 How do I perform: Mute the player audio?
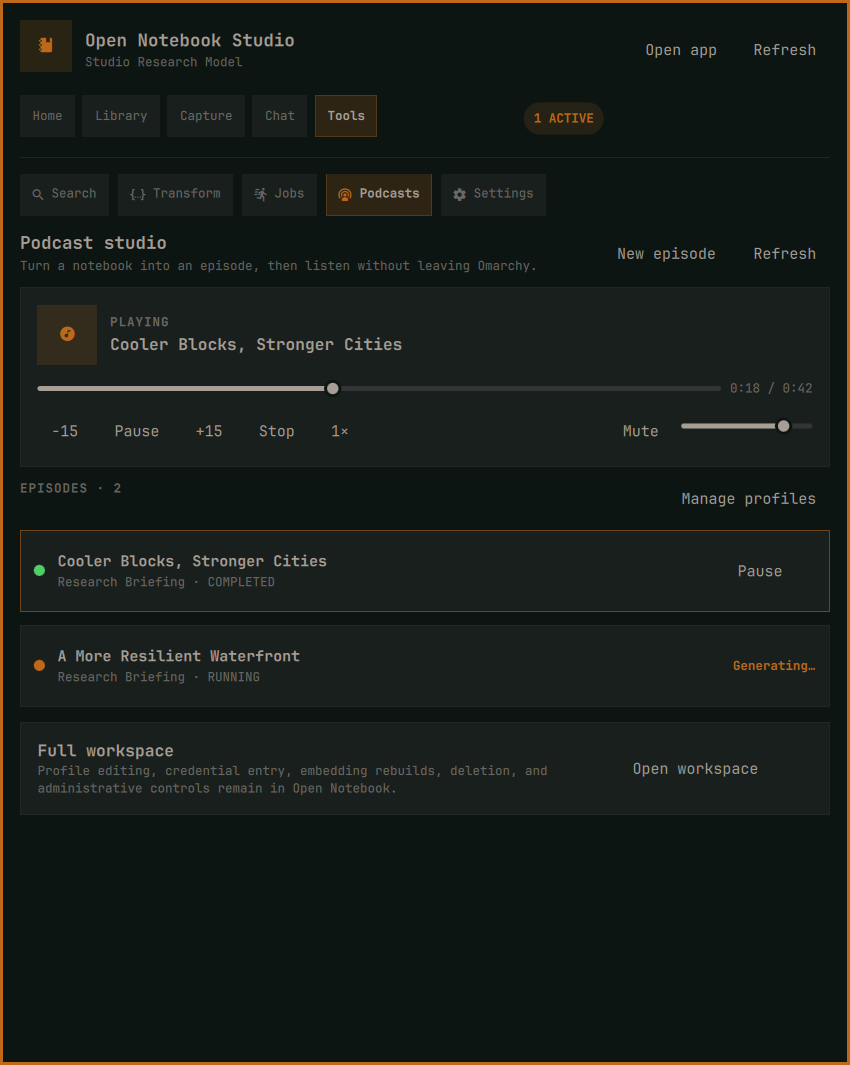[640, 431]
